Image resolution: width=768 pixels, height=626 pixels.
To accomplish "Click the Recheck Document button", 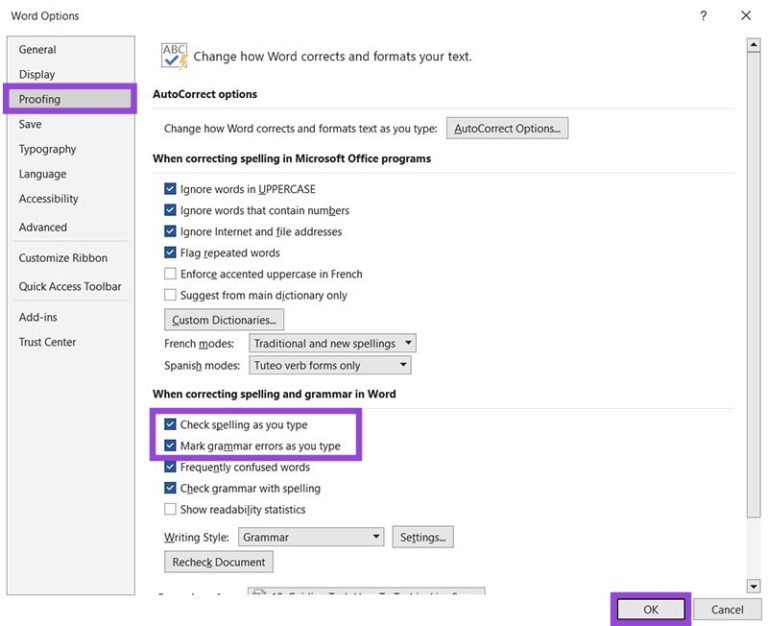I will click(x=219, y=562).
